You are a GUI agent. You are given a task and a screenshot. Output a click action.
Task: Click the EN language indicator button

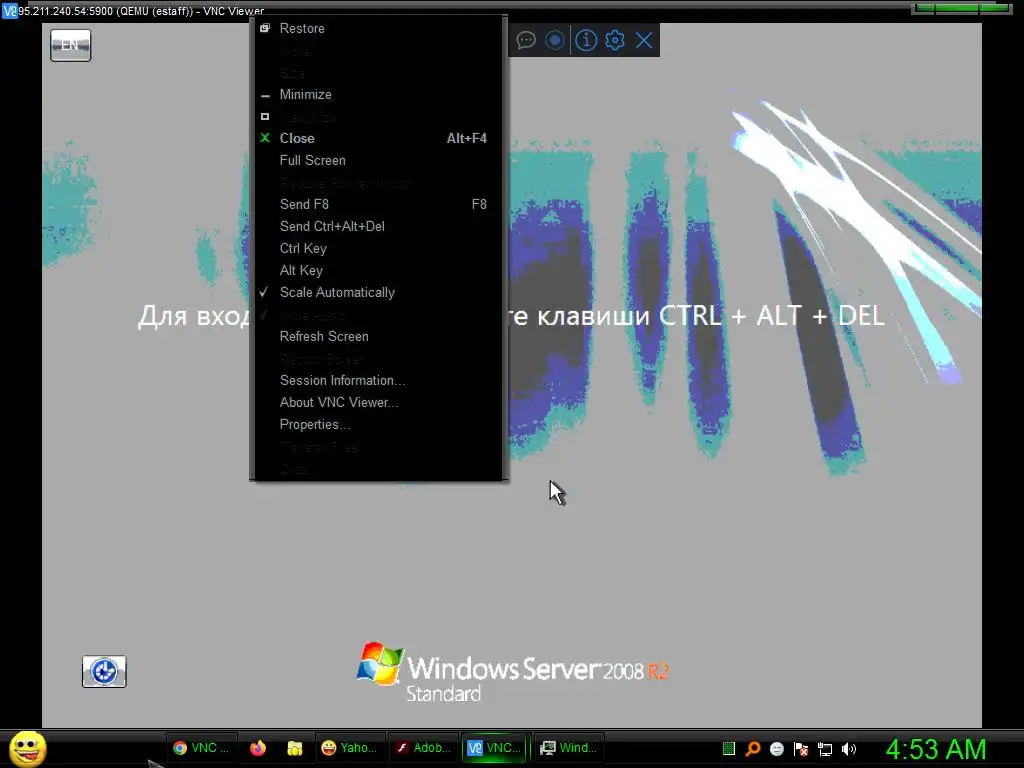(71, 45)
